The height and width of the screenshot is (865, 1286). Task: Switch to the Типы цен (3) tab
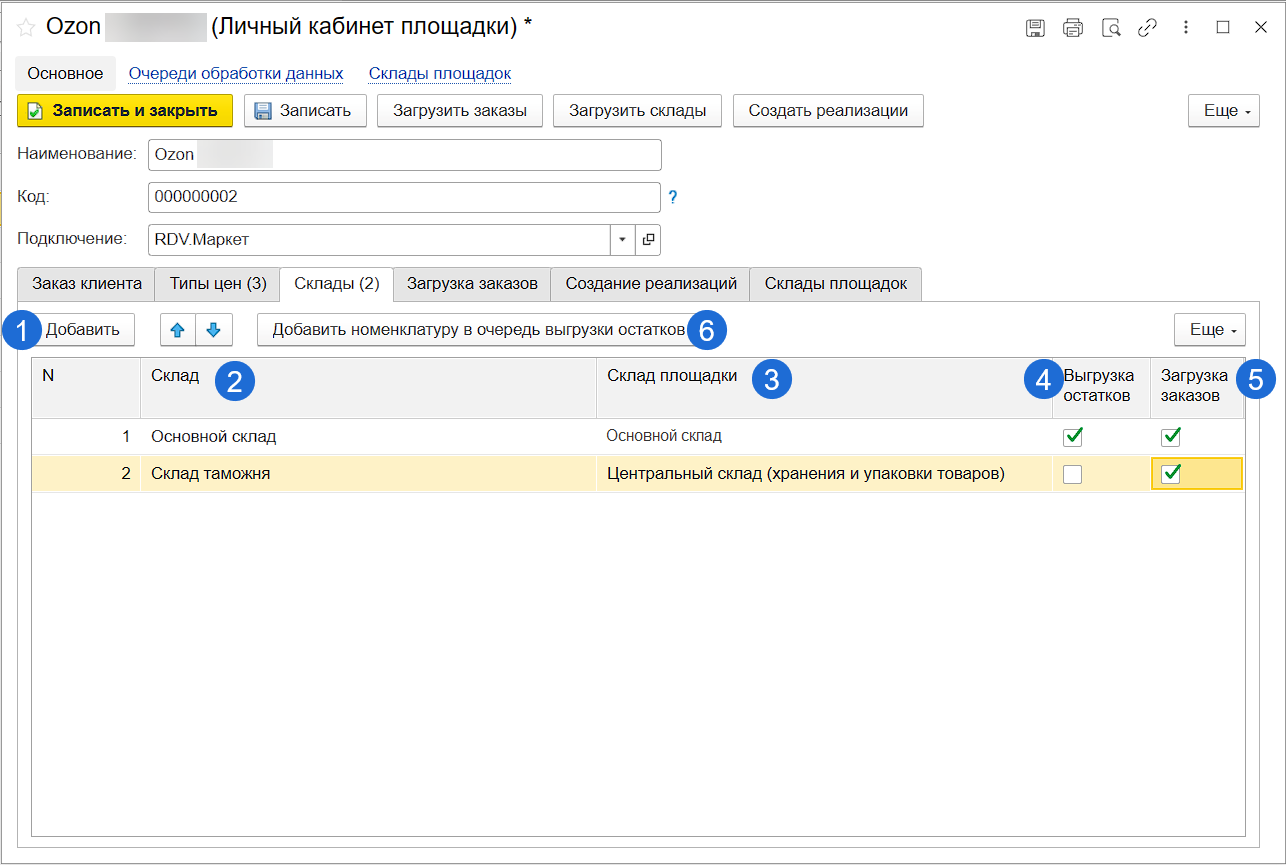[x=218, y=284]
